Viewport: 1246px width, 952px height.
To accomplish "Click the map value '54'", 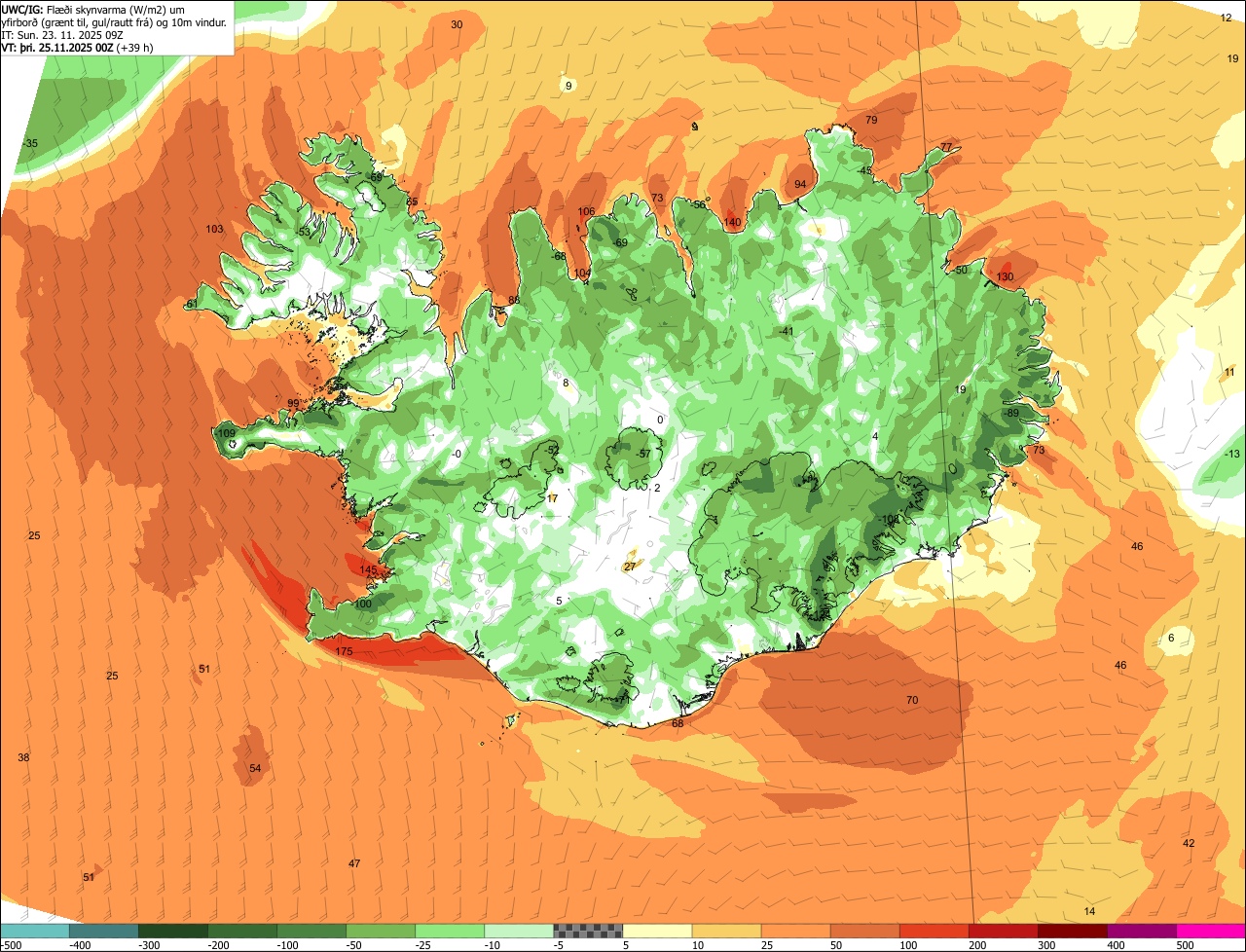I will [x=255, y=769].
